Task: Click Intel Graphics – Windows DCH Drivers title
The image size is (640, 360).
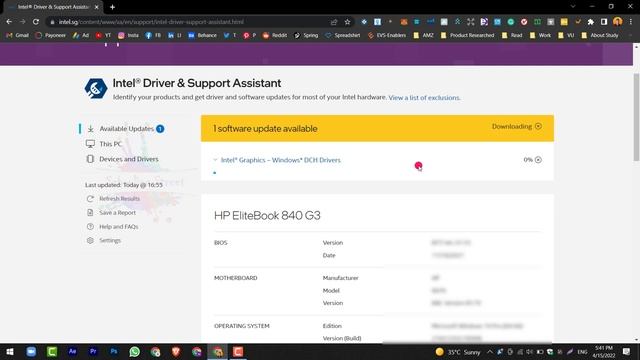Action: pyautogui.click(x=280, y=160)
